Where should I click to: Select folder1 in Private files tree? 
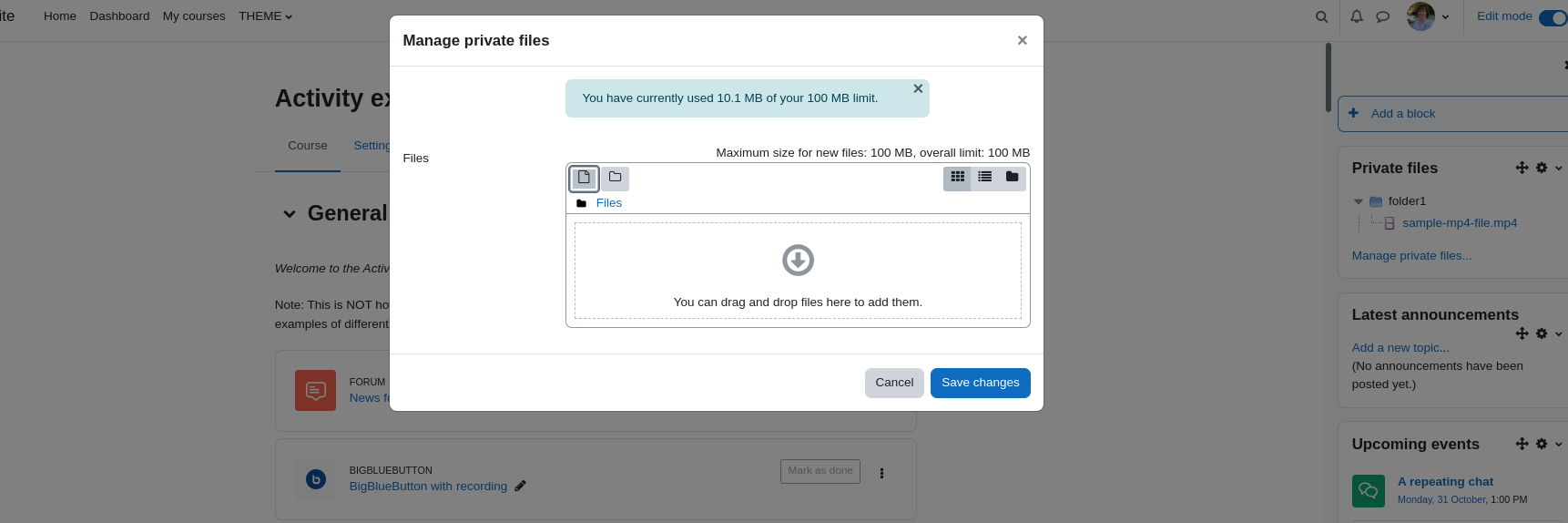click(x=1407, y=201)
